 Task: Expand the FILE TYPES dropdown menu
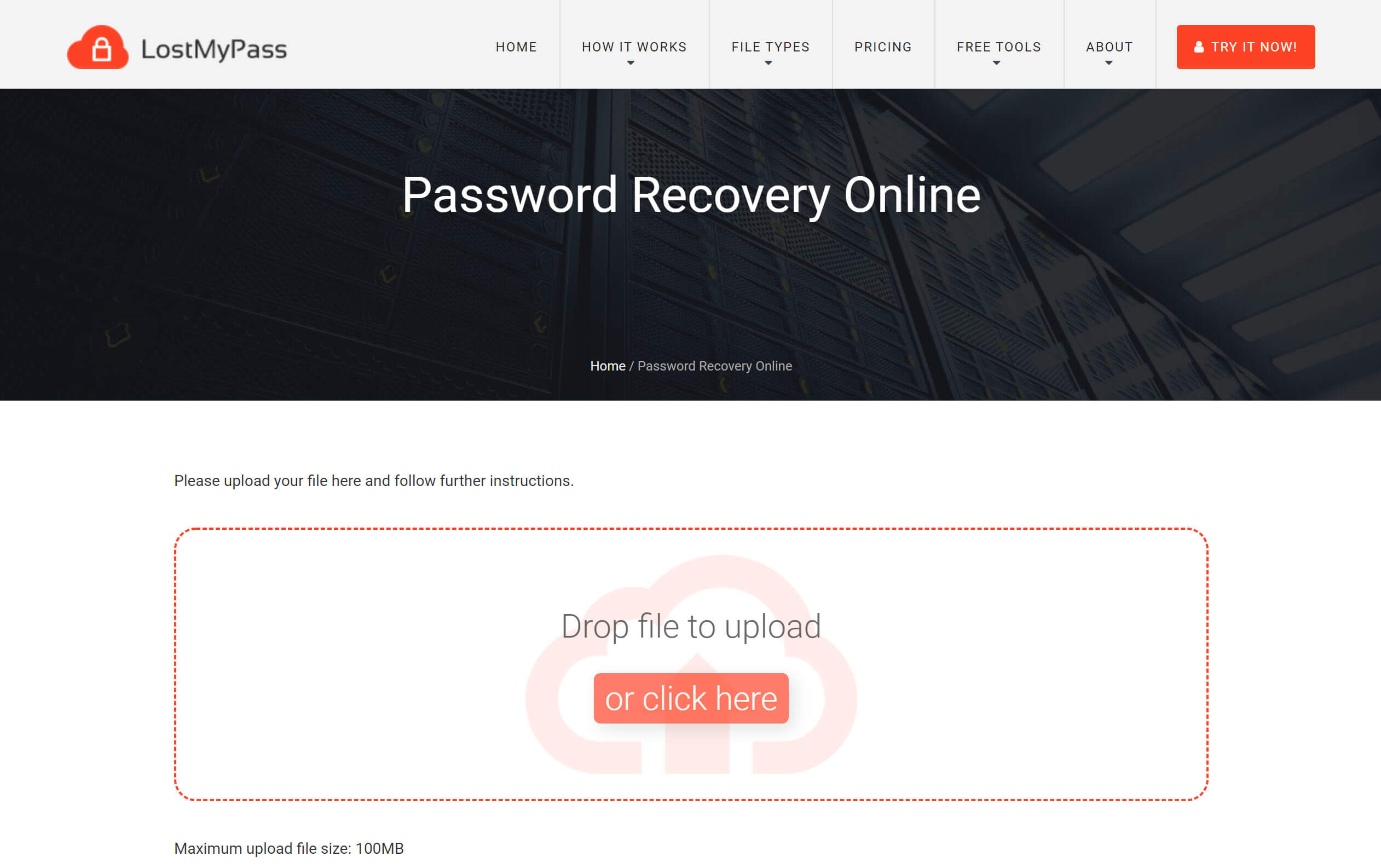coord(770,47)
